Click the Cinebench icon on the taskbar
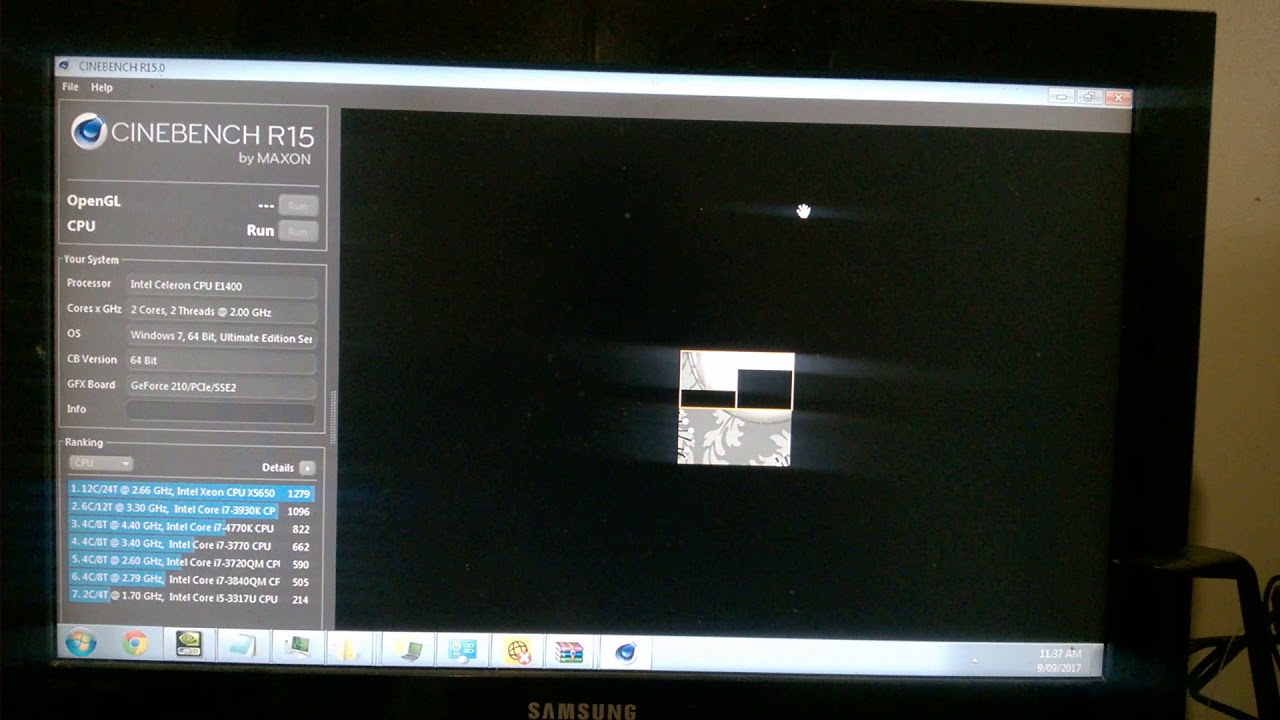 coord(626,653)
